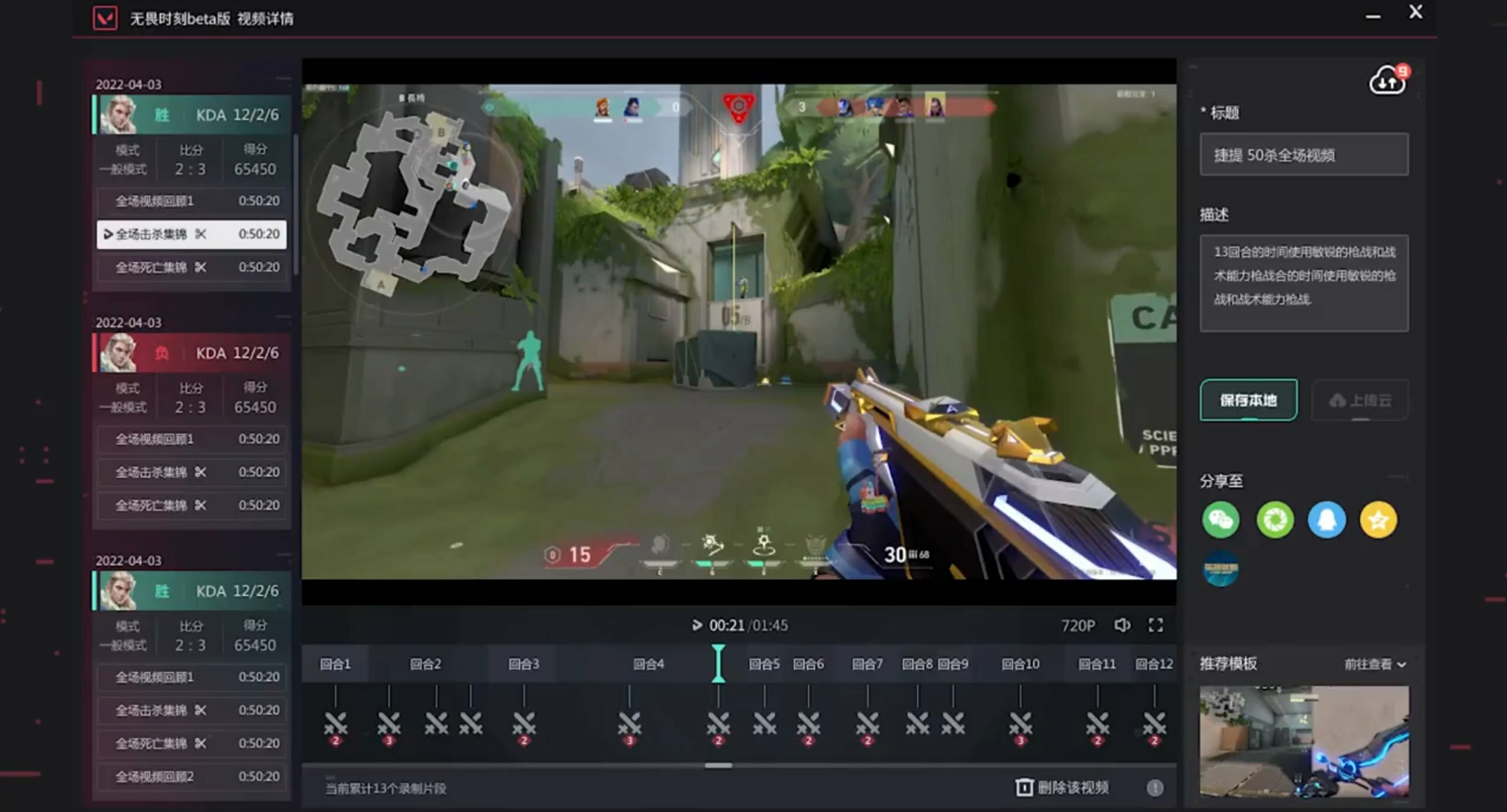Image resolution: width=1507 pixels, height=812 pixels.
Task: Click the Valorant logo in title bar
Action: point(105,18)
